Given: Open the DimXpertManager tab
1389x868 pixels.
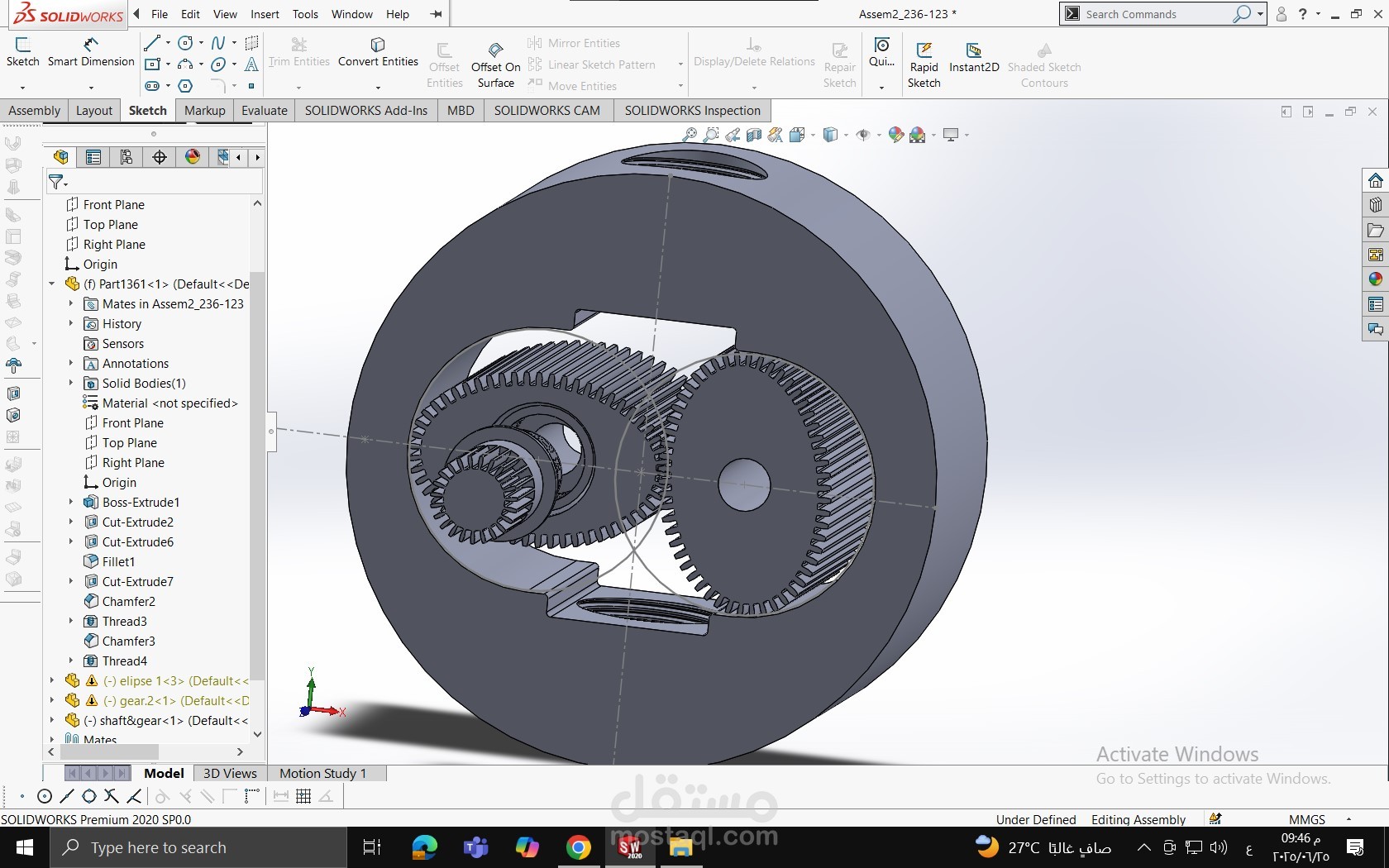Looking at the screenshot, I should tap(160, 157).
